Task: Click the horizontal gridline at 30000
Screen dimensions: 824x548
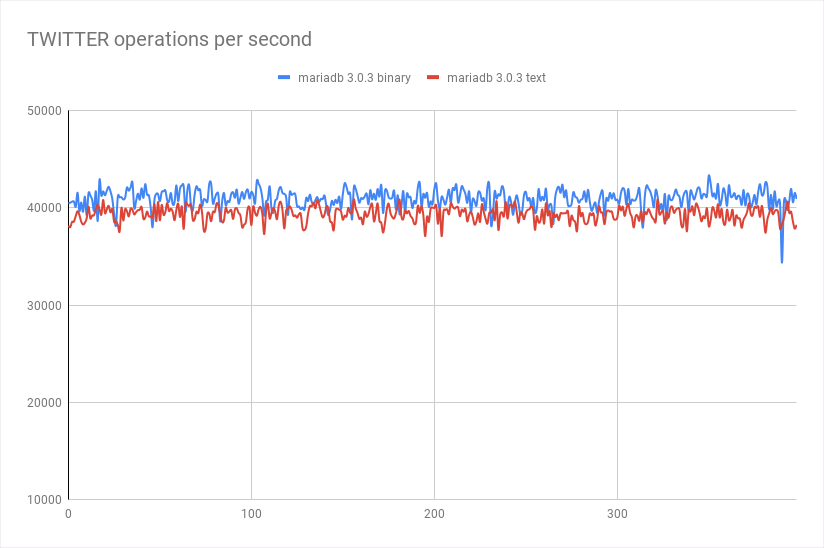Action: click(432, 305)
